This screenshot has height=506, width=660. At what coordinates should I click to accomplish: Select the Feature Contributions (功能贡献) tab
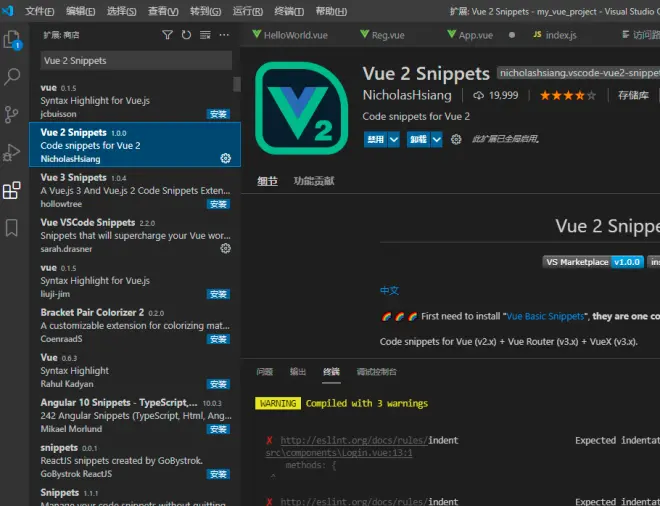click(314, 181)
